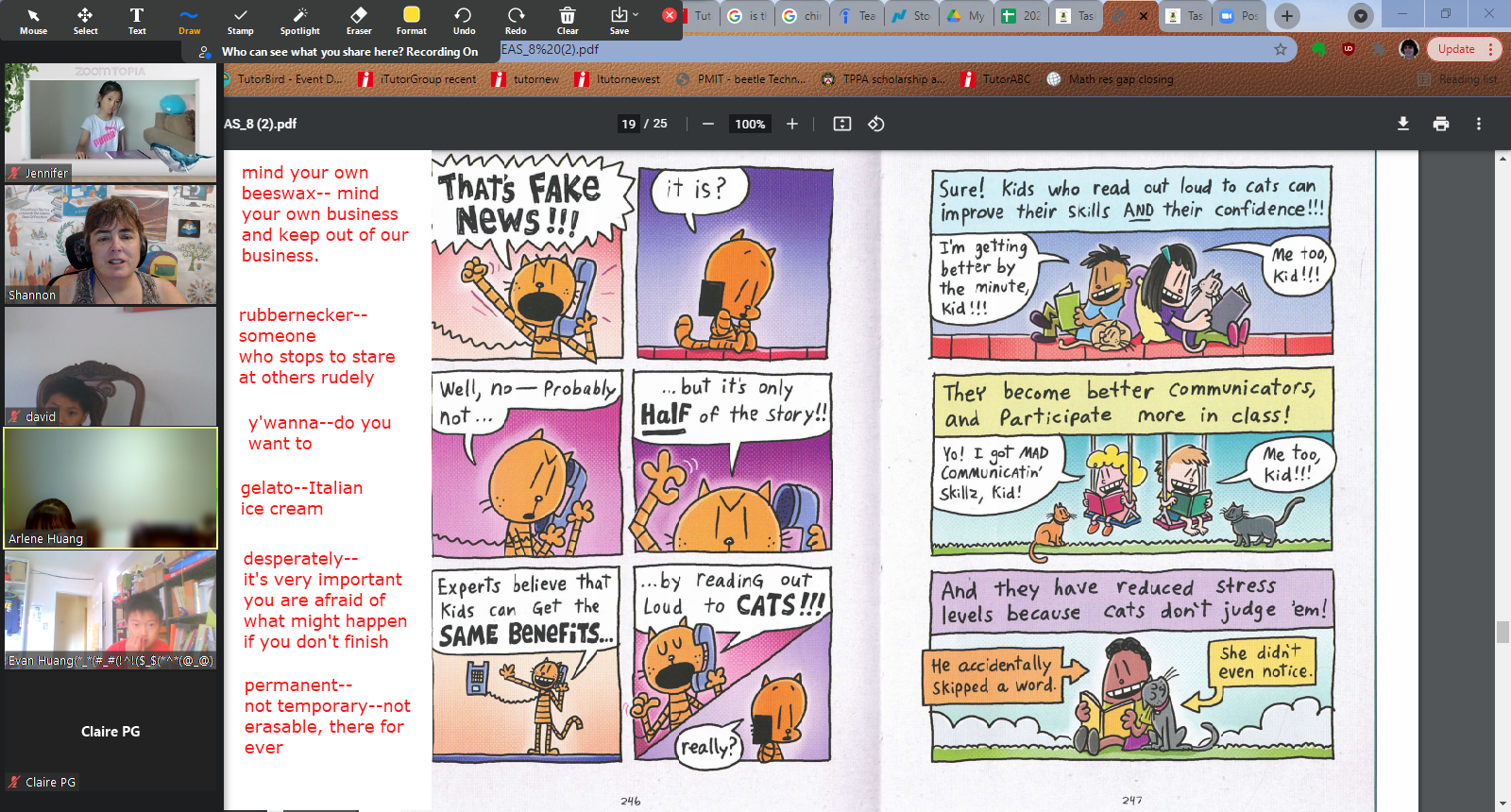
Task: Open the PDF viewer more actions menu
Action: click(1479, 124)
